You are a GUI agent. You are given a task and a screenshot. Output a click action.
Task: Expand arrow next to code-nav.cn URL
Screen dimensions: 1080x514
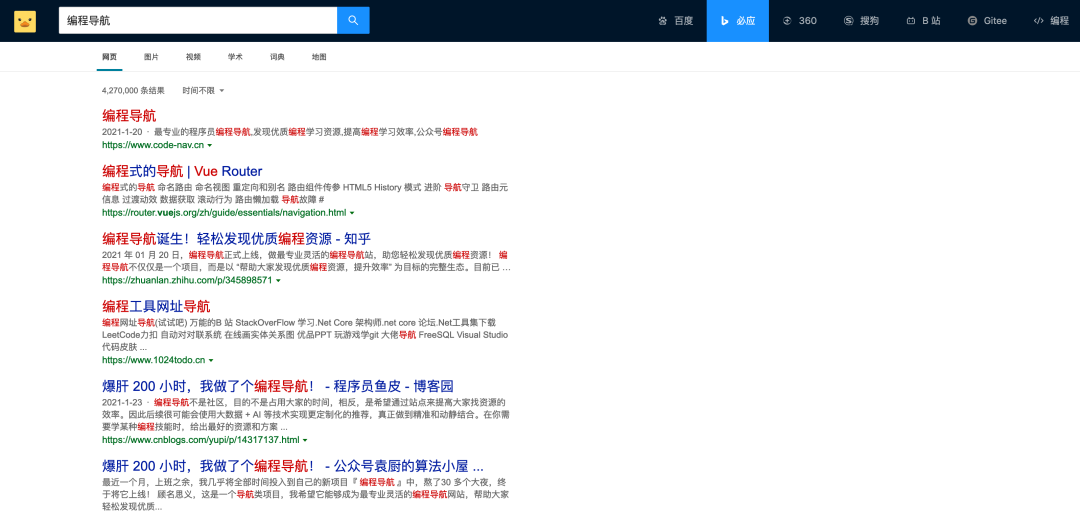[210, 146]
